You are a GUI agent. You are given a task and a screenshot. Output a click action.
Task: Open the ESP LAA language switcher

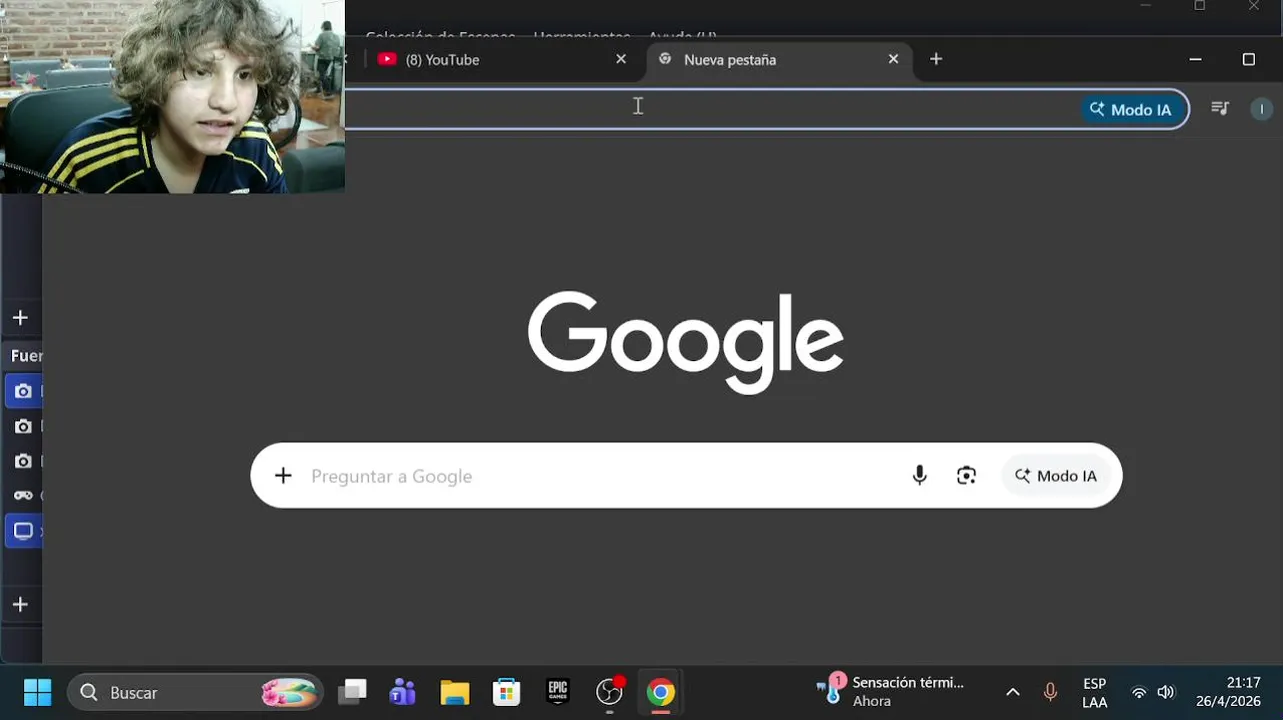coord(1095,692)
